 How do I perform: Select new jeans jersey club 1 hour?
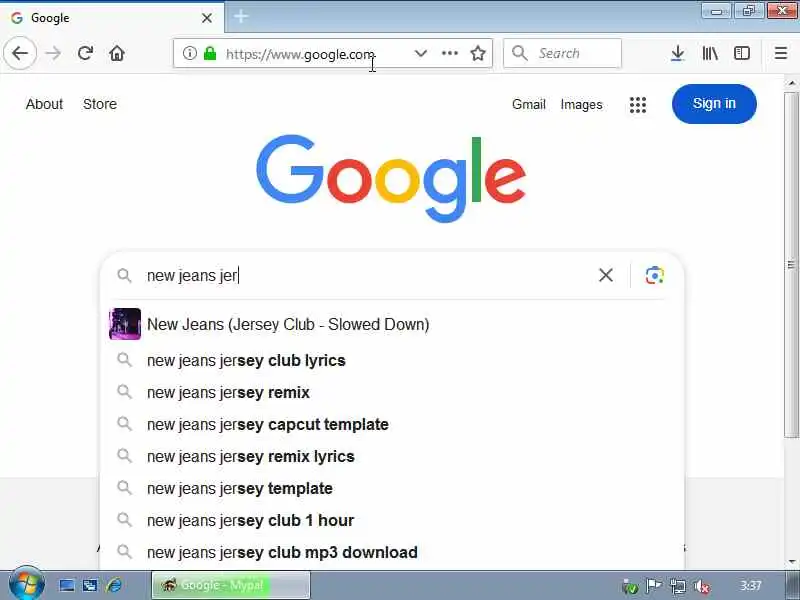392,520
